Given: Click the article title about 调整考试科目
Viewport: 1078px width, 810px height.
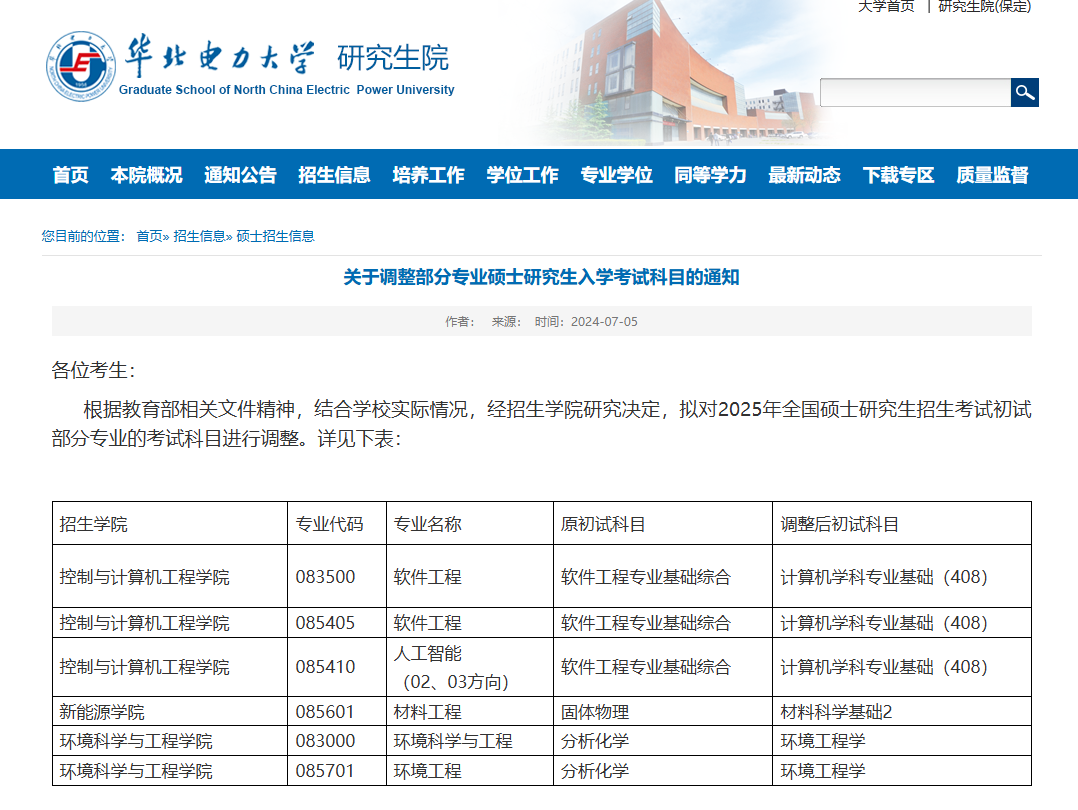Looking at the screenshot, I should click(541, 277).
